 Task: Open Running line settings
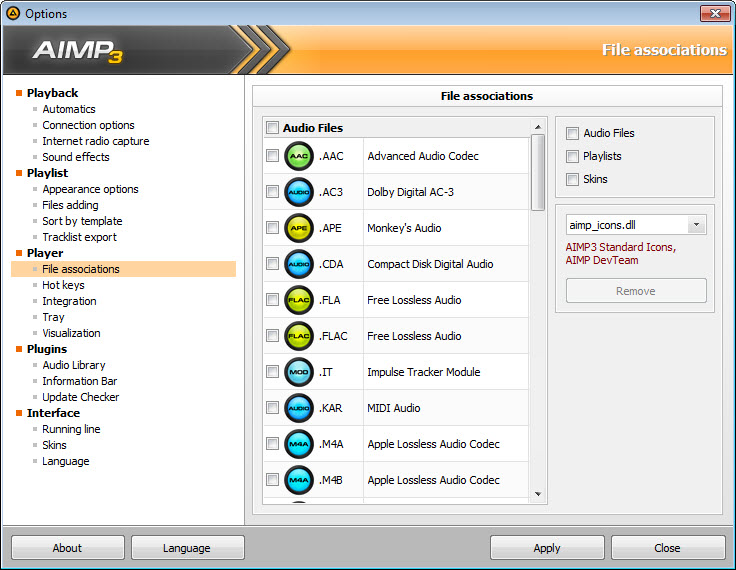click(x=71, y=429)
